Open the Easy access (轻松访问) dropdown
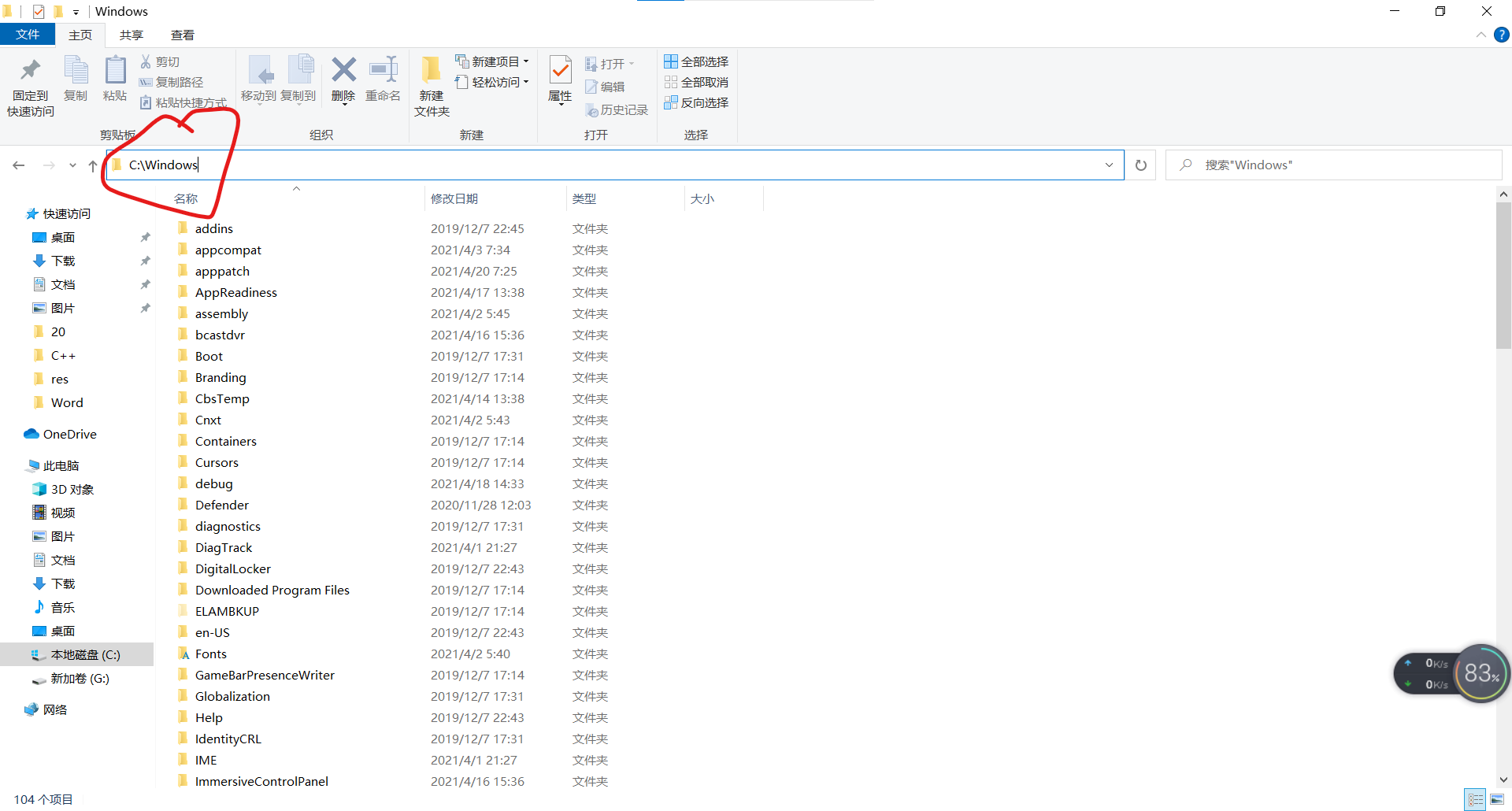The width and height of the screenshot is (1512, 811). point(492,82)
